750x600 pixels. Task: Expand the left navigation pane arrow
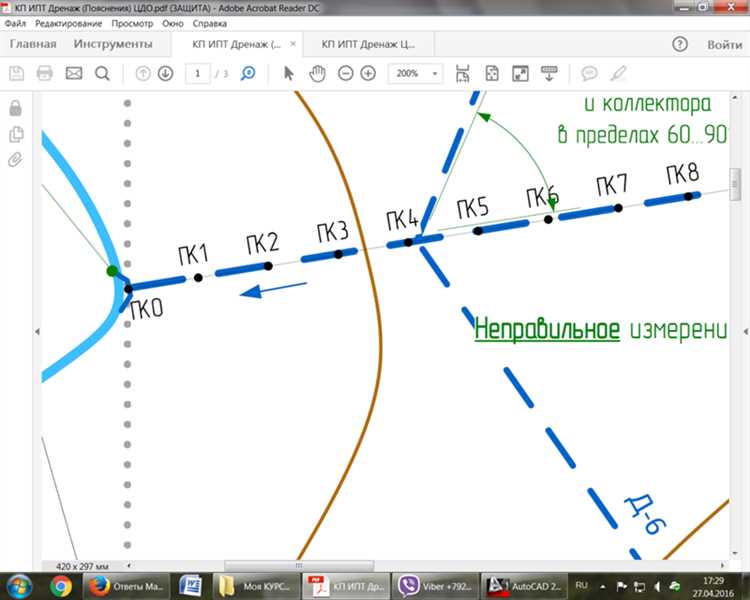[x=36, y=331]
